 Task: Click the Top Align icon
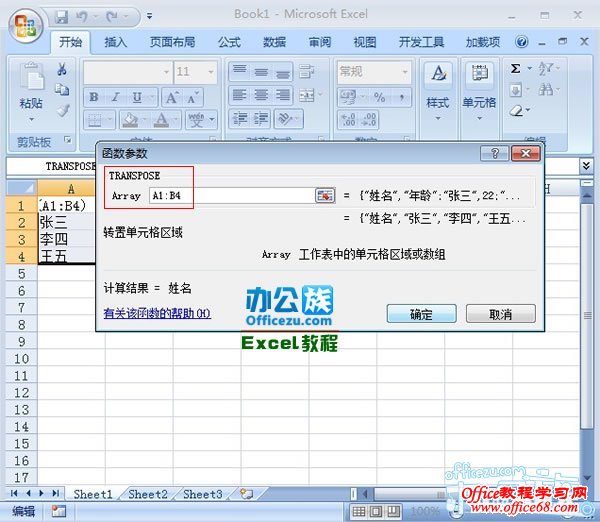pyautogui.click(x=240, y=72)
